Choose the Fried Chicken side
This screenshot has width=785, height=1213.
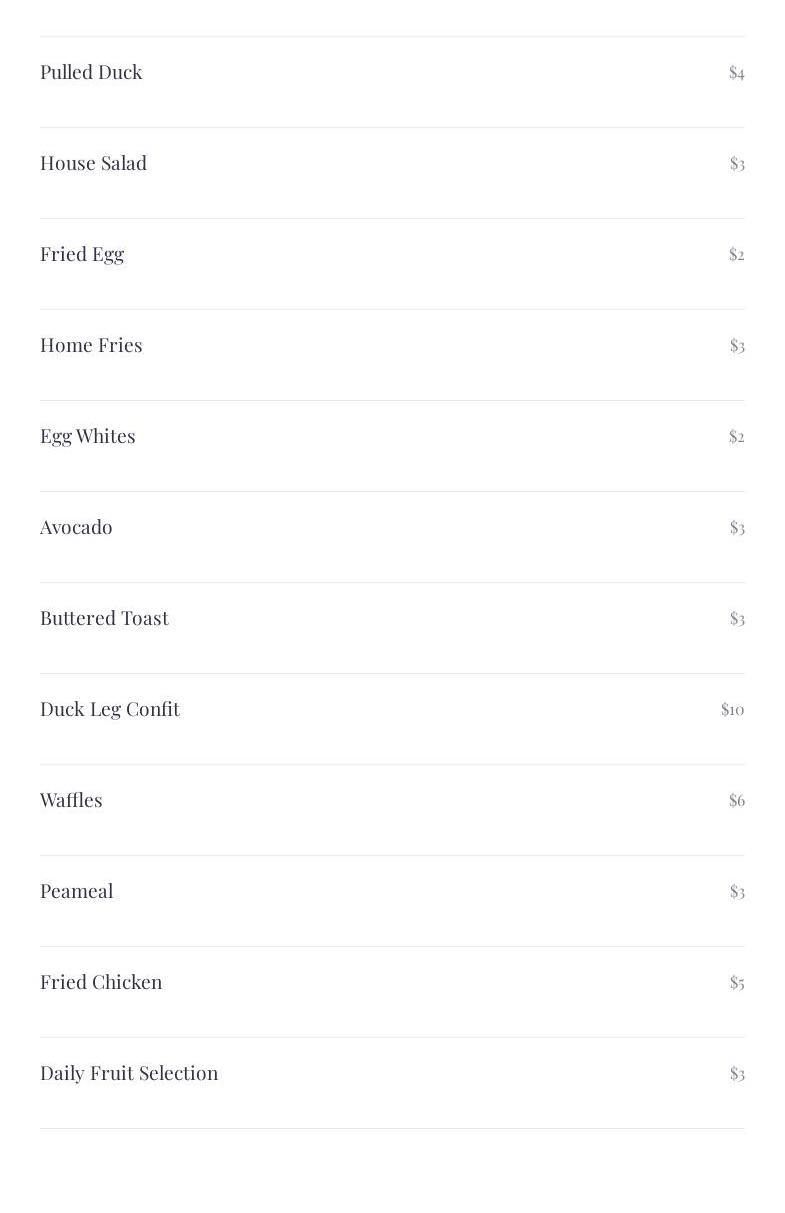[101, 982]
